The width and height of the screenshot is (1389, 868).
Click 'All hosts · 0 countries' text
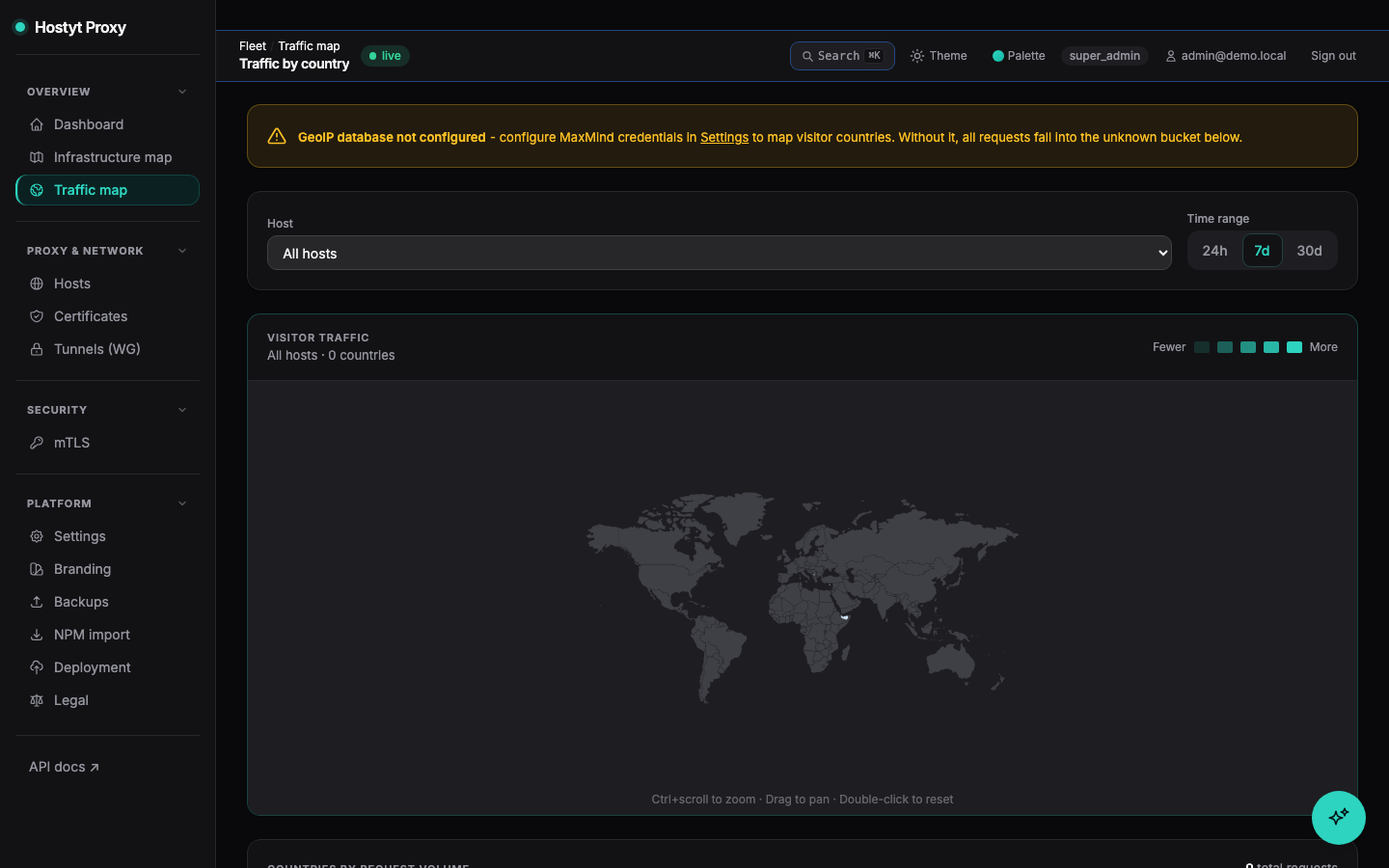click(x=331, y=356)
